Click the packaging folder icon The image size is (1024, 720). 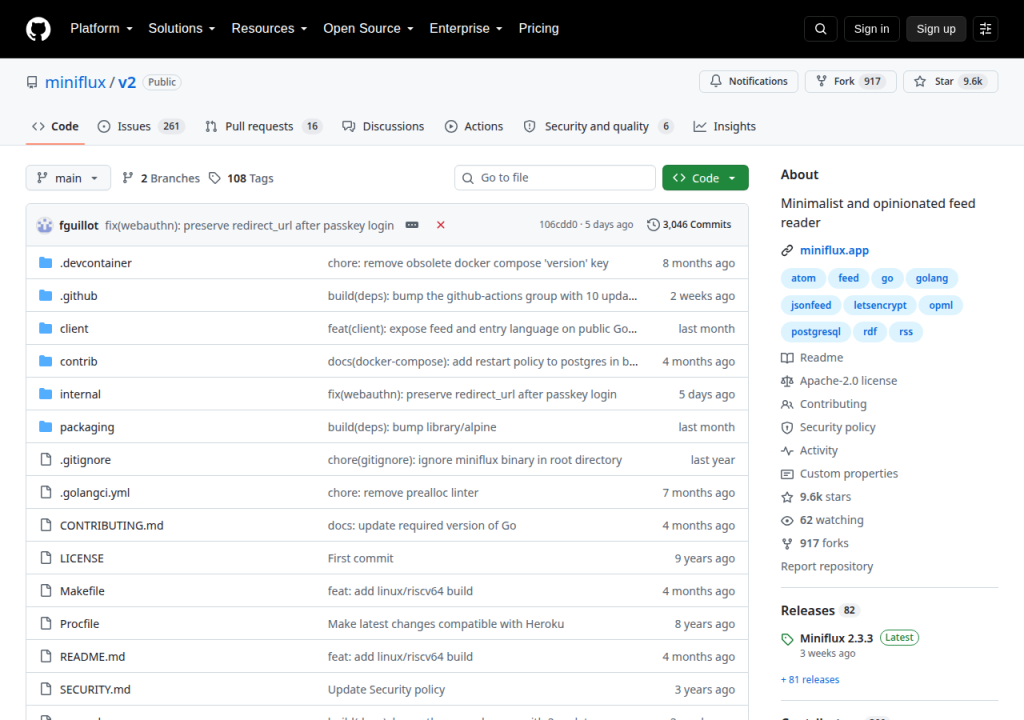coord(45,427)
